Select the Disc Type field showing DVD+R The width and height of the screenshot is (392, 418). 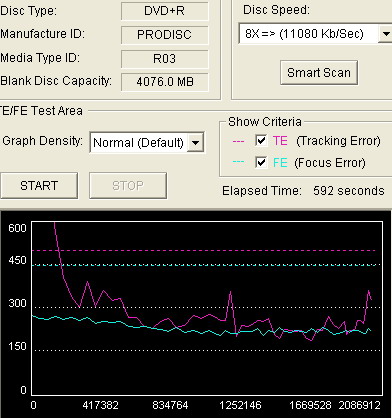(x=165, y=11)
